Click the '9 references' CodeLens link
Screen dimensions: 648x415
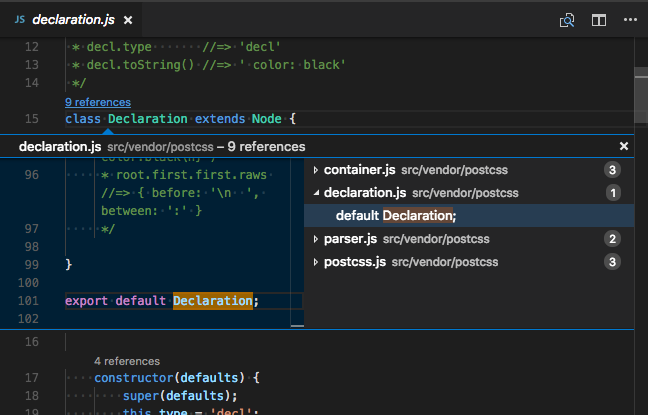(98, 102)
